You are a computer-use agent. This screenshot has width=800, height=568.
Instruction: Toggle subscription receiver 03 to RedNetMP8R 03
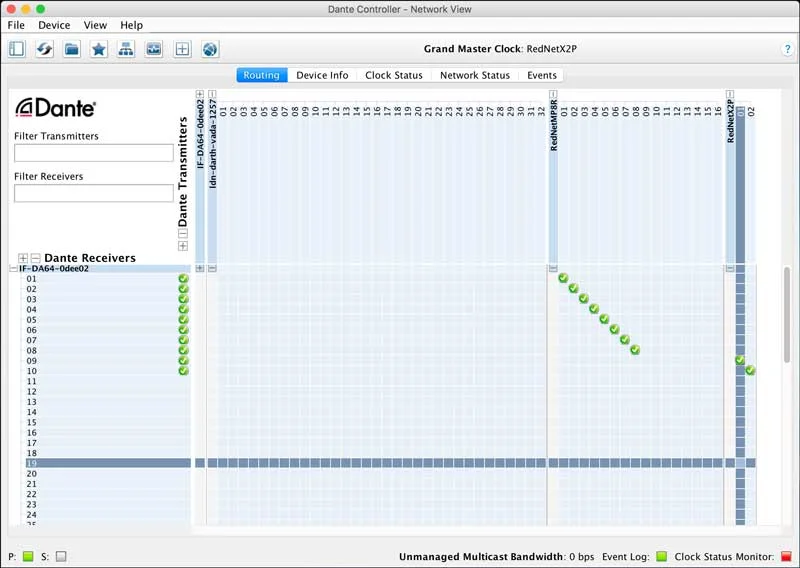pos(584,299)
